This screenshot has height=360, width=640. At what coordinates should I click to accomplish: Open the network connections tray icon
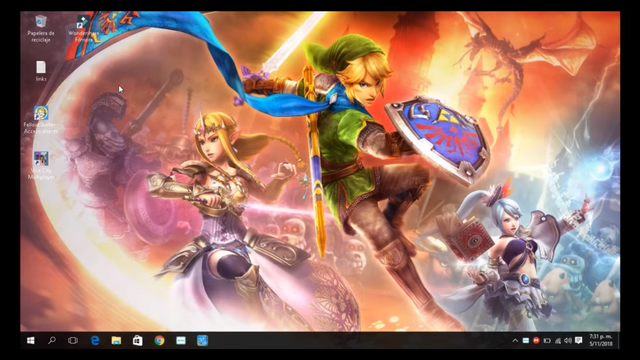[x=558, y=340]
